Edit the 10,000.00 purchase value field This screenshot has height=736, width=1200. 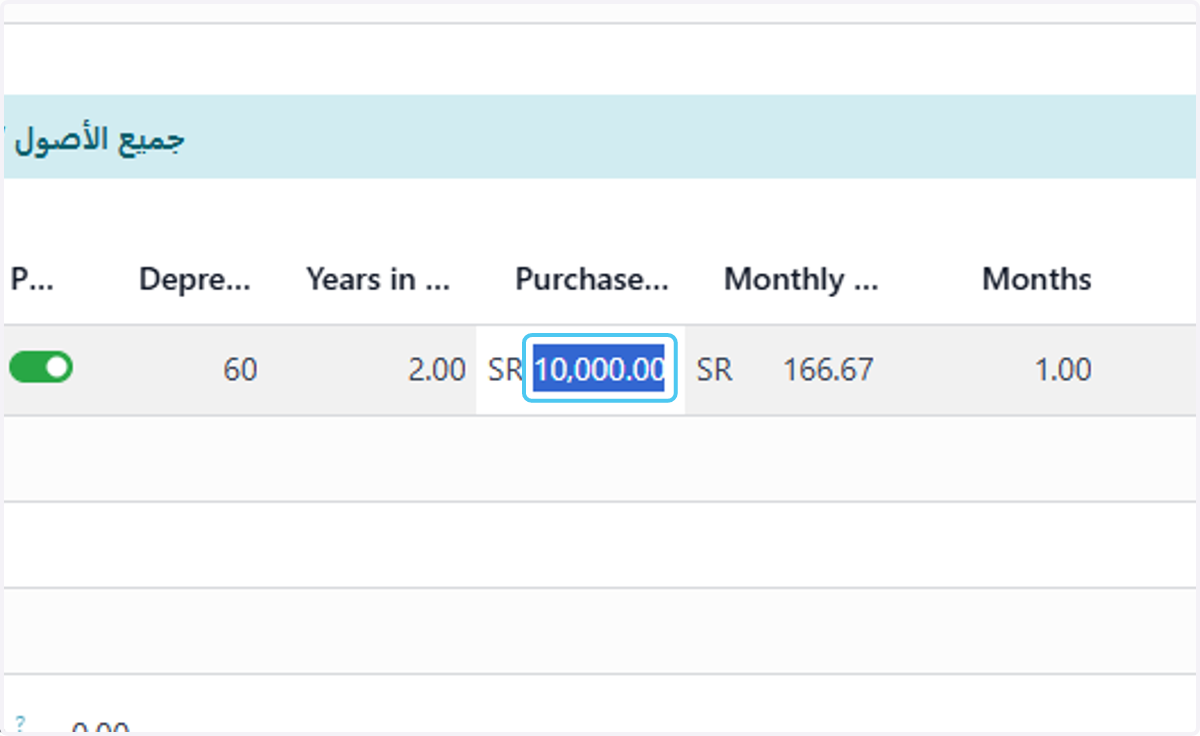pyautogui.click(x=600, y=370)
